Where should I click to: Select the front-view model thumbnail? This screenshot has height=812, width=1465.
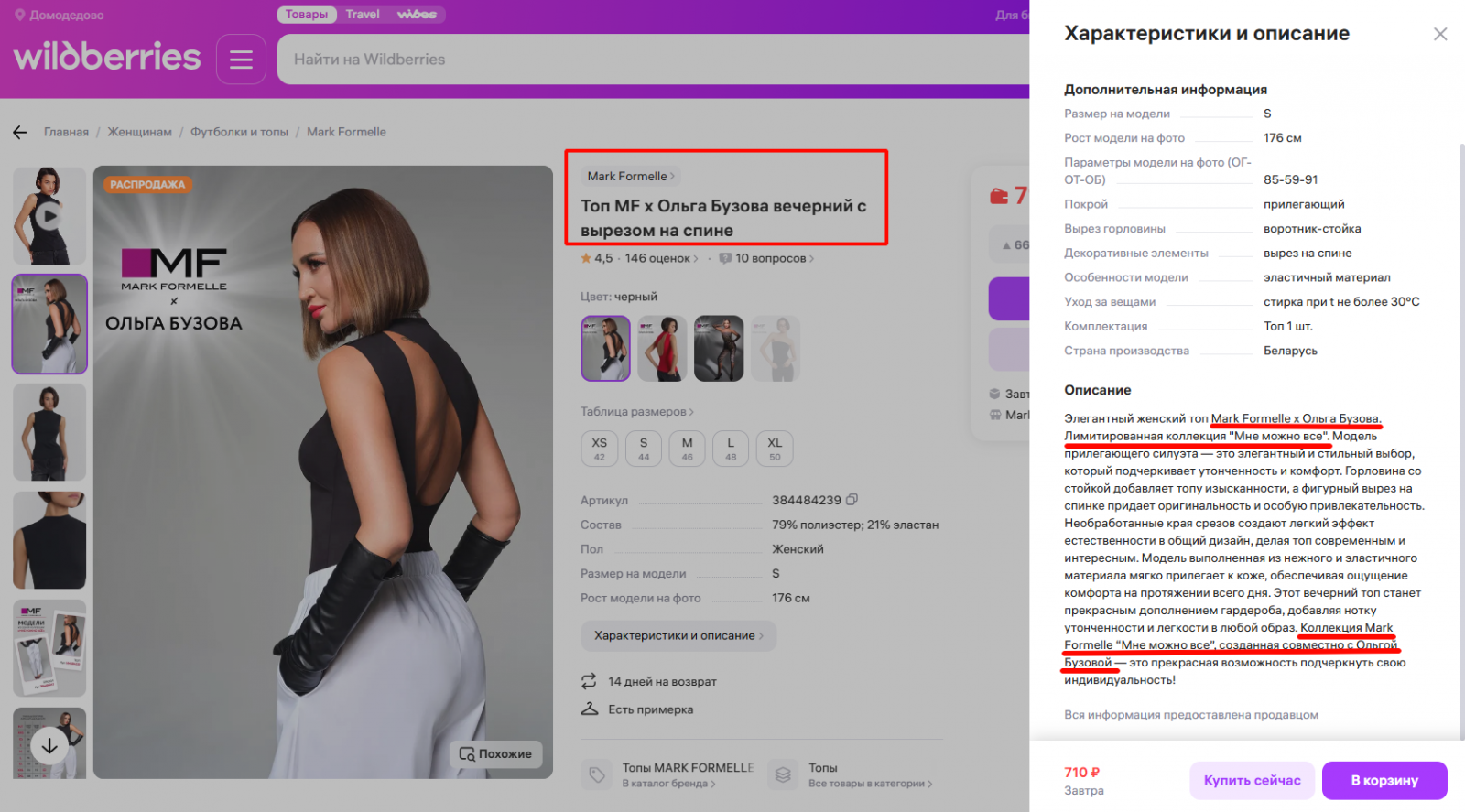(x=49, y=432)
